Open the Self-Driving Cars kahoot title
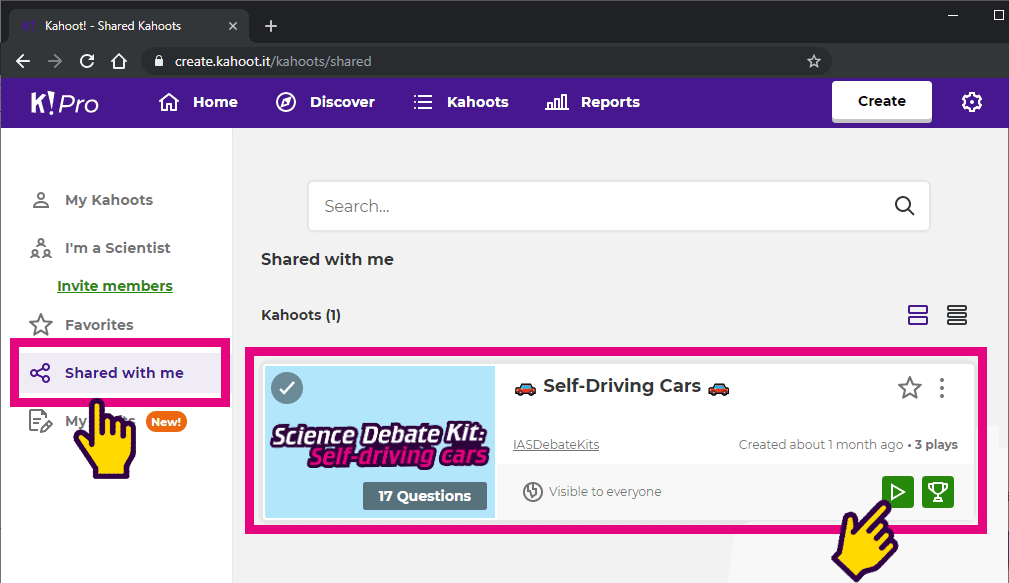This screenshot has height=583, width=1009. 622,386
